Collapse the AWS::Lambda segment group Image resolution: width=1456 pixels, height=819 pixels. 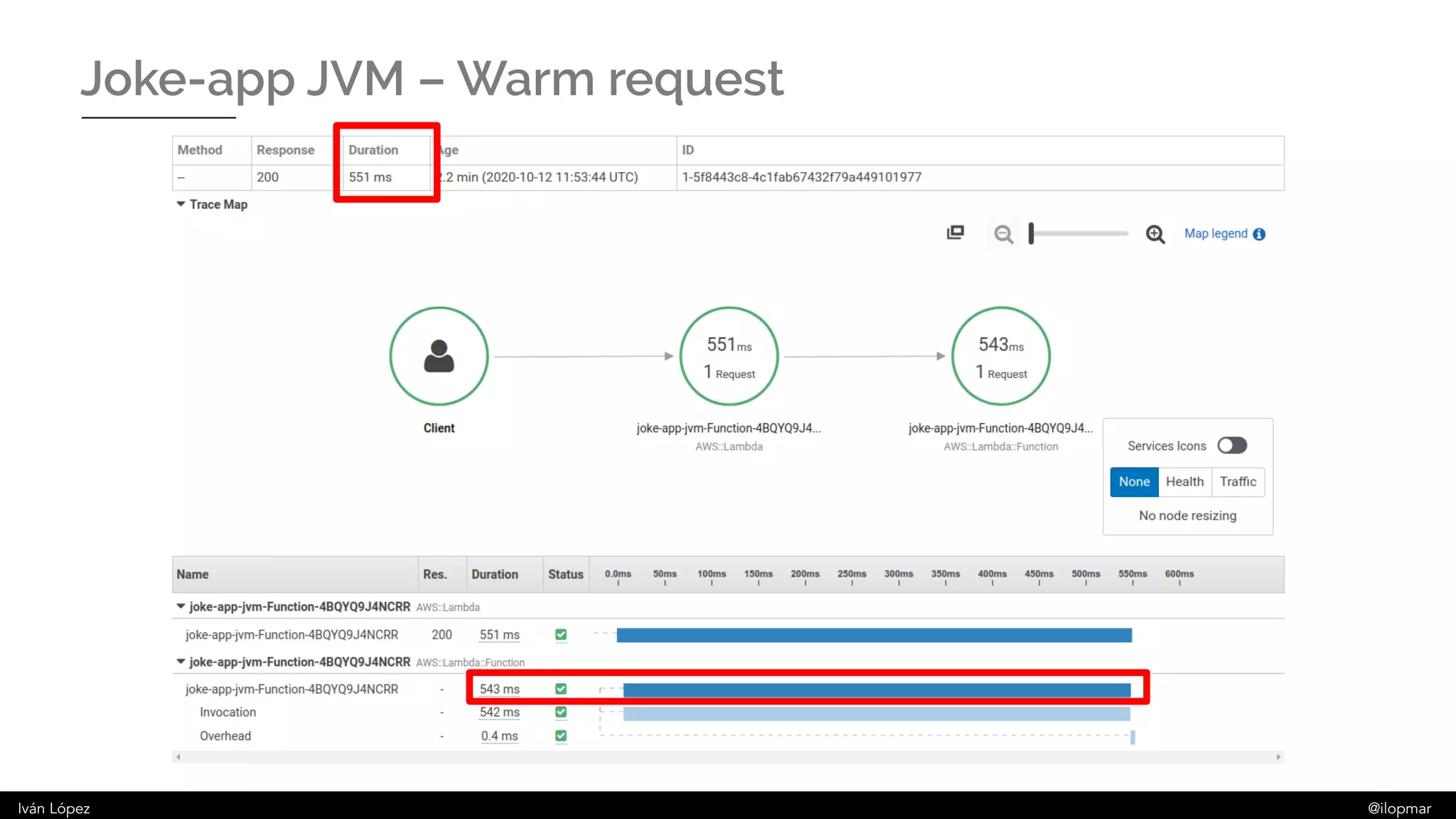(181, 606)
